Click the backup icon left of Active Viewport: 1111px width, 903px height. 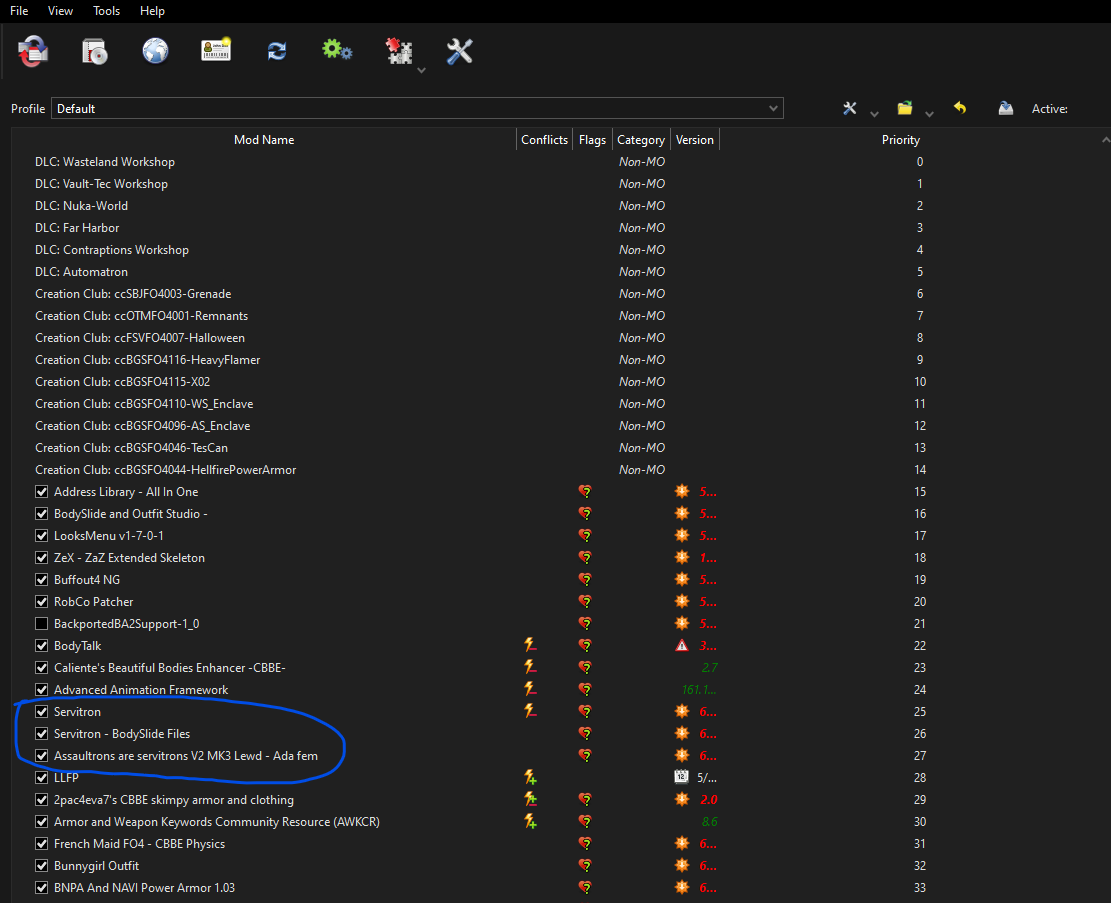1005,108
